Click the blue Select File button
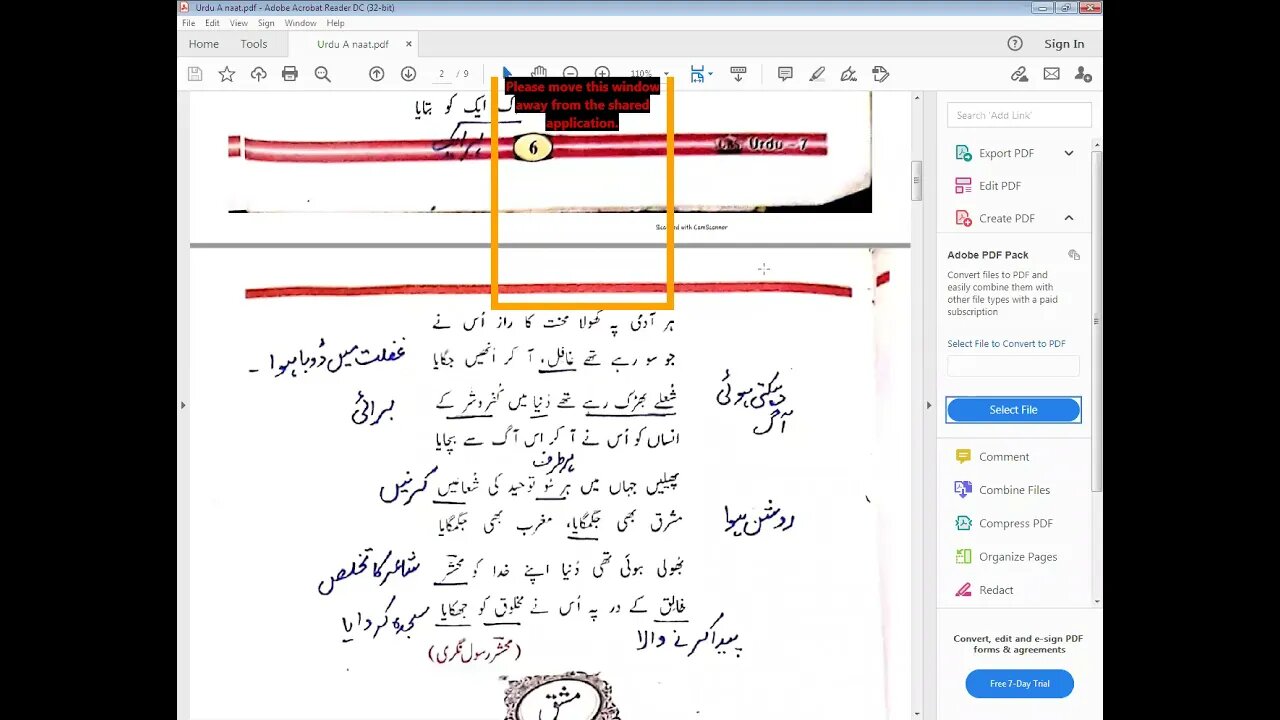This screenshot has height=720, width=1280. (x=1013, y=410)
